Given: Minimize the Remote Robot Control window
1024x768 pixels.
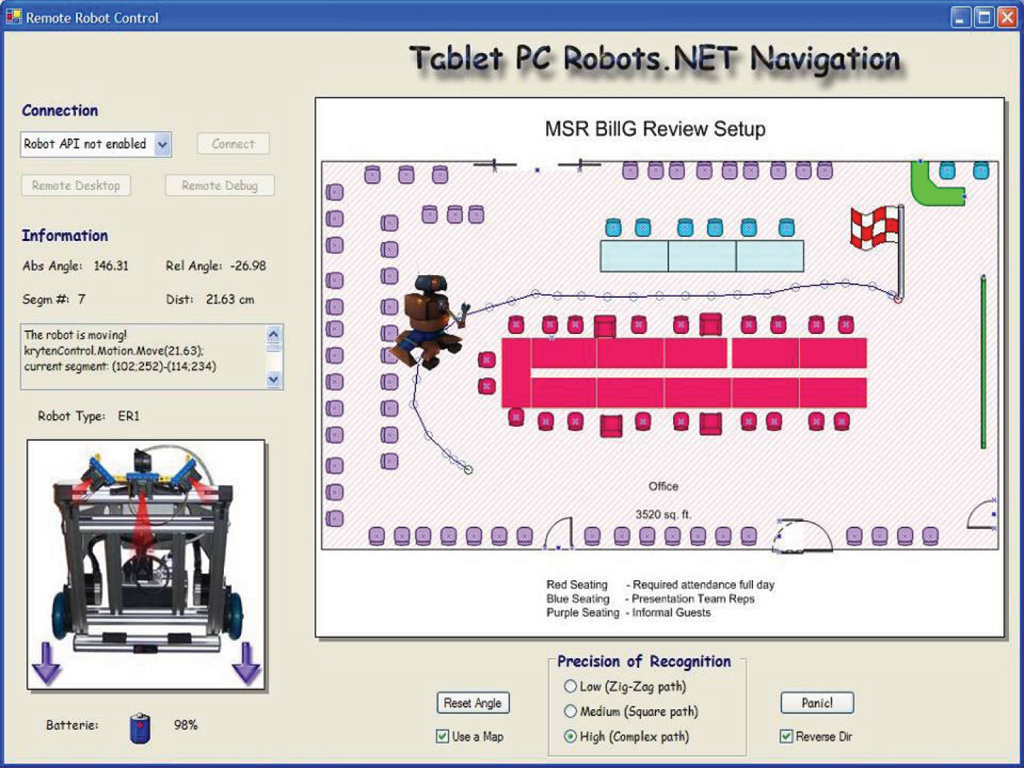Looking at the screenshot, I should 960,17.
